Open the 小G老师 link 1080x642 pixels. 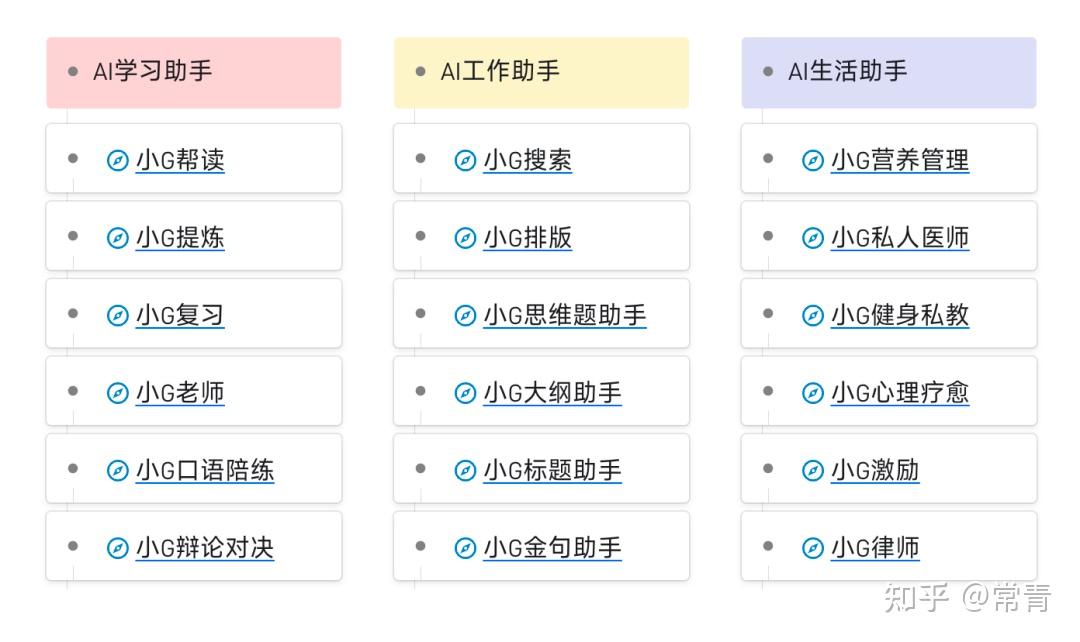click(x=180, y=393)
